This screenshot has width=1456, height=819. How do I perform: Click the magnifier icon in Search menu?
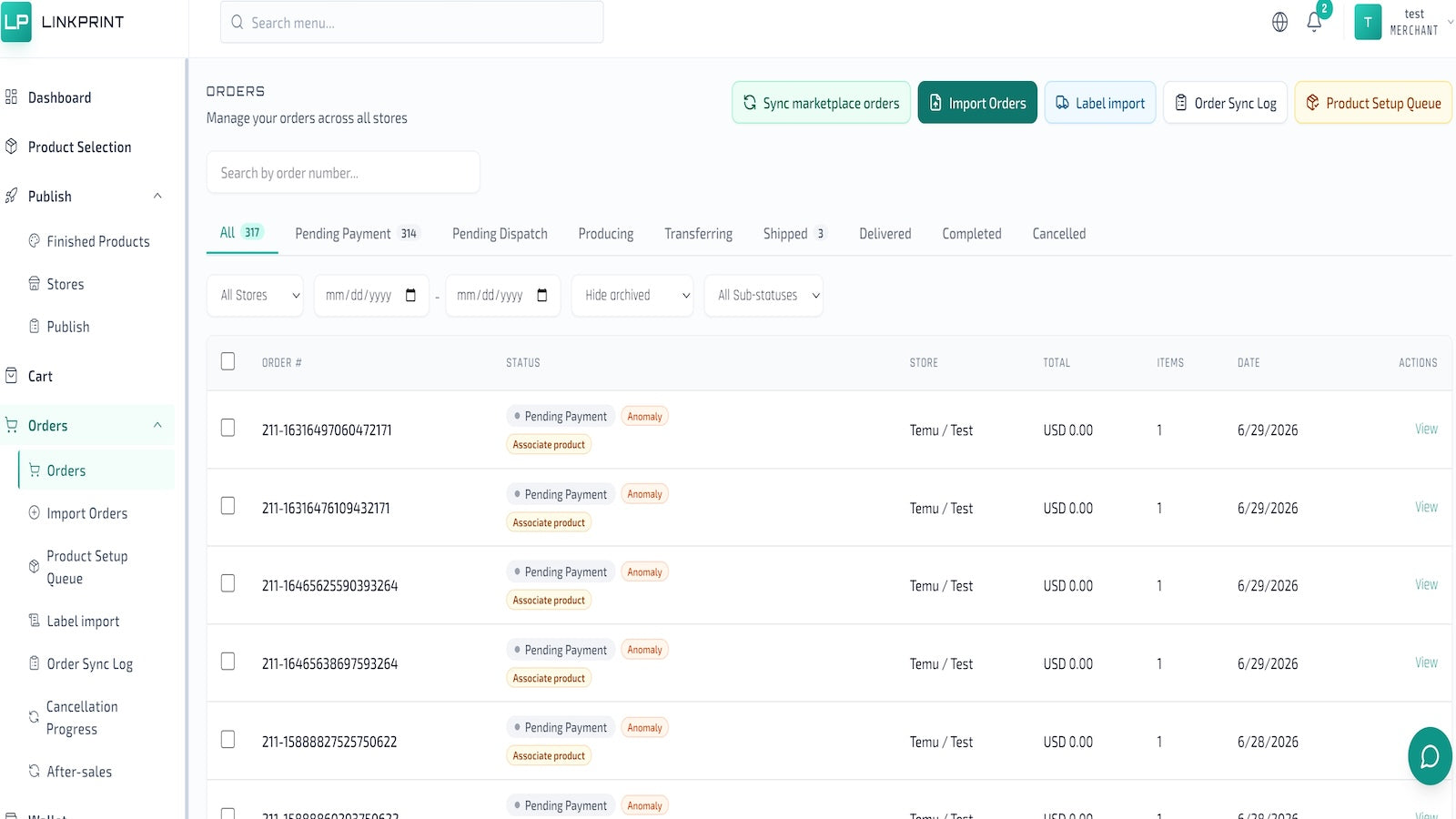pyautogui.click(x=237, y=23)
